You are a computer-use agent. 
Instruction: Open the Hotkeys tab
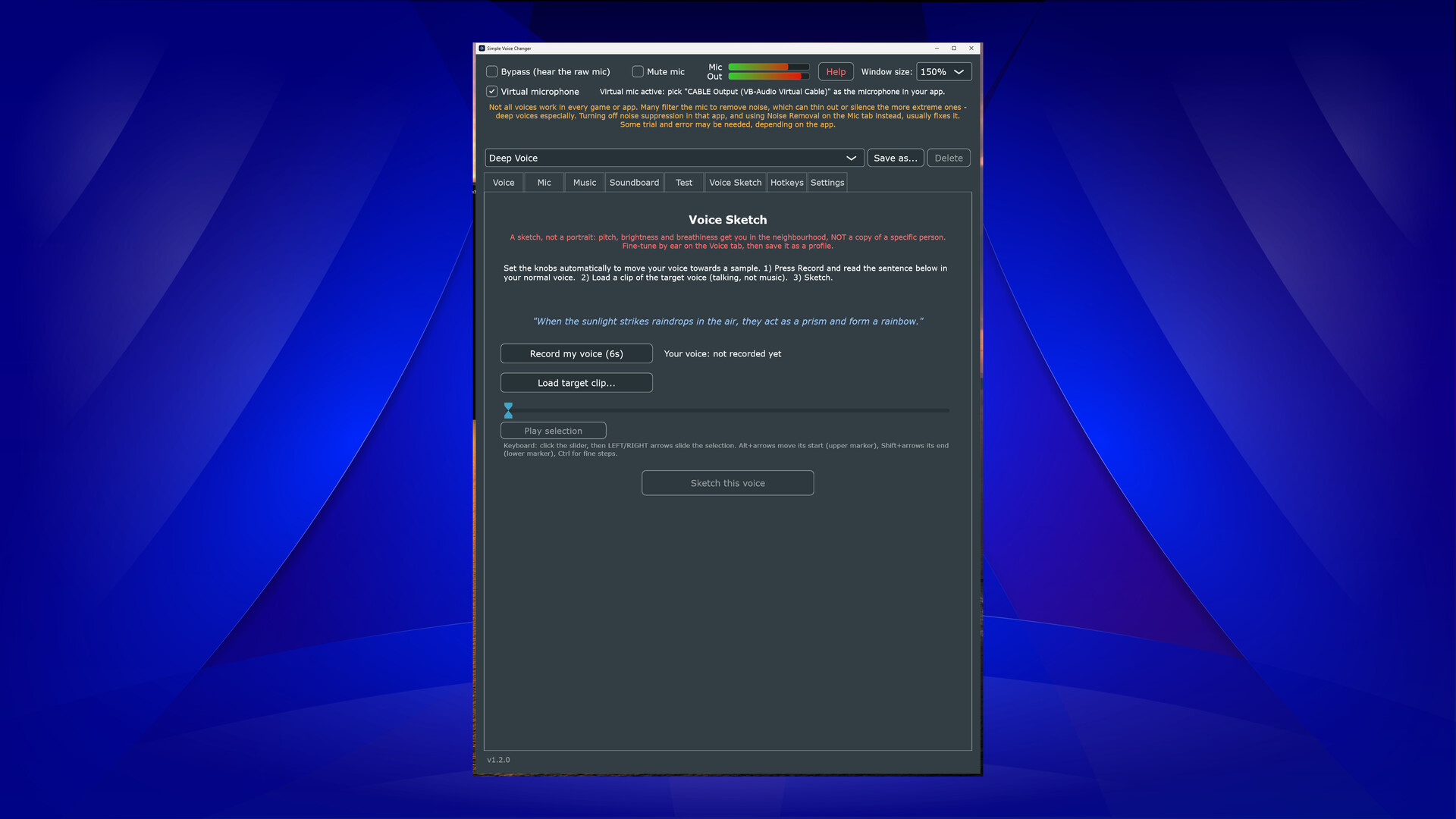click(x=786, y=183)
